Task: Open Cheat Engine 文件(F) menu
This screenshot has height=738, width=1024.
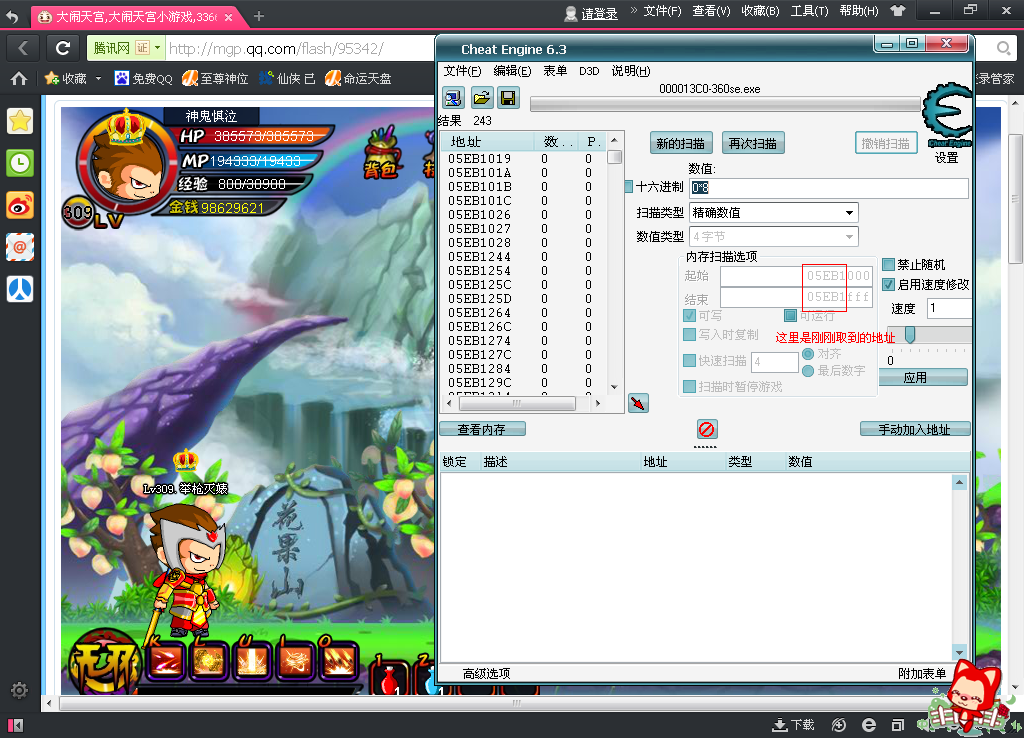Action: (462, 71)
